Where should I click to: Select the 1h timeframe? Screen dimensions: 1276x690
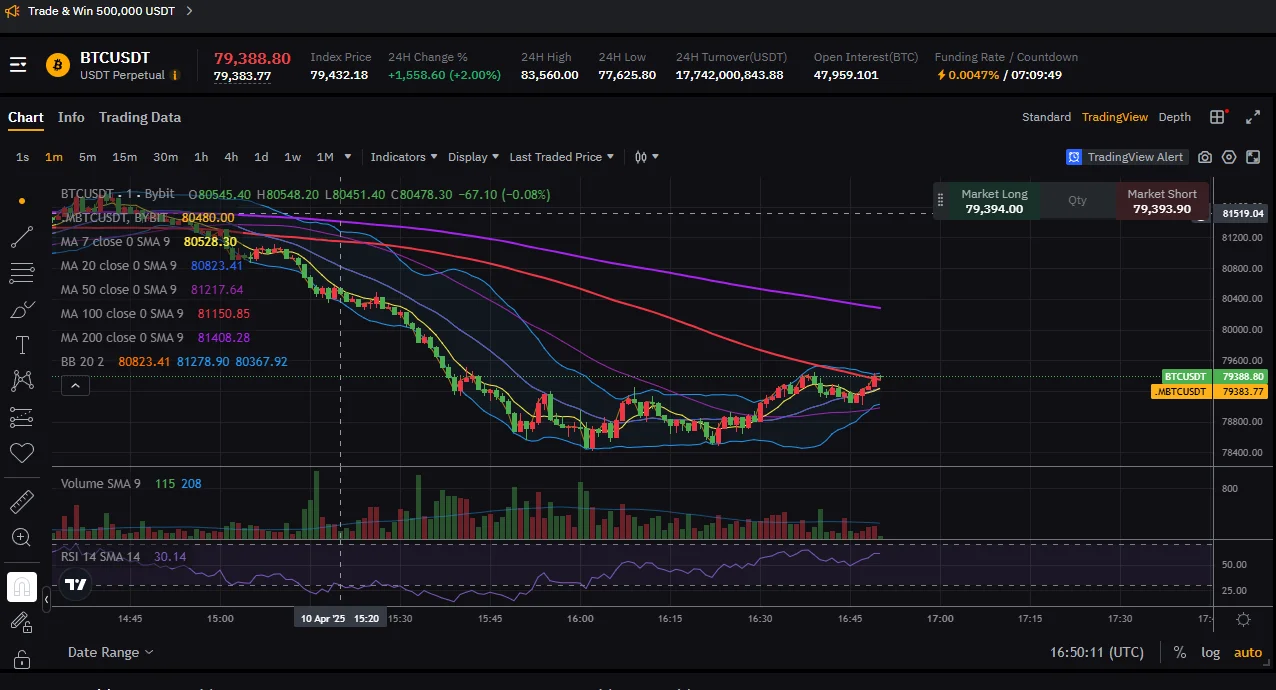(x=201, y=157)
